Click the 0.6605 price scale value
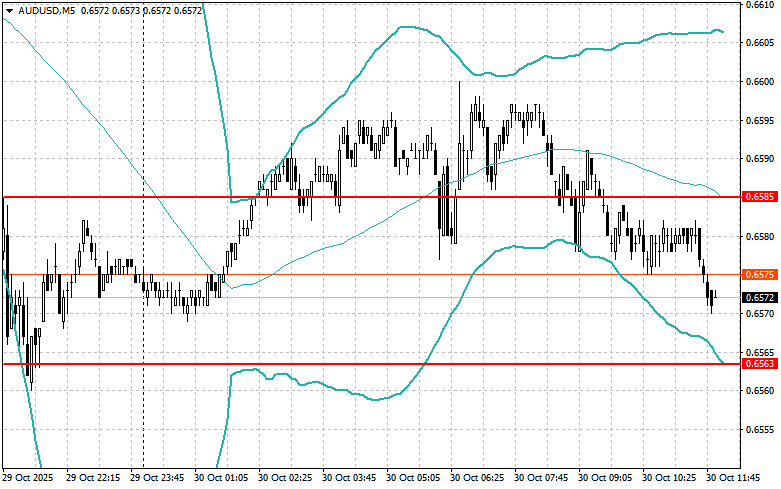This screenshot has height=489, width=781. click(x=760, y=43)
